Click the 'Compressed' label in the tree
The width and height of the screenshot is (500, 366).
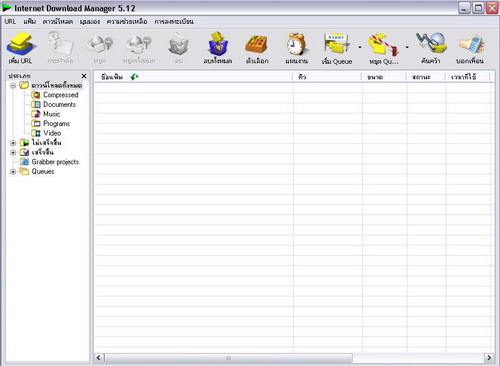(61, 95)
